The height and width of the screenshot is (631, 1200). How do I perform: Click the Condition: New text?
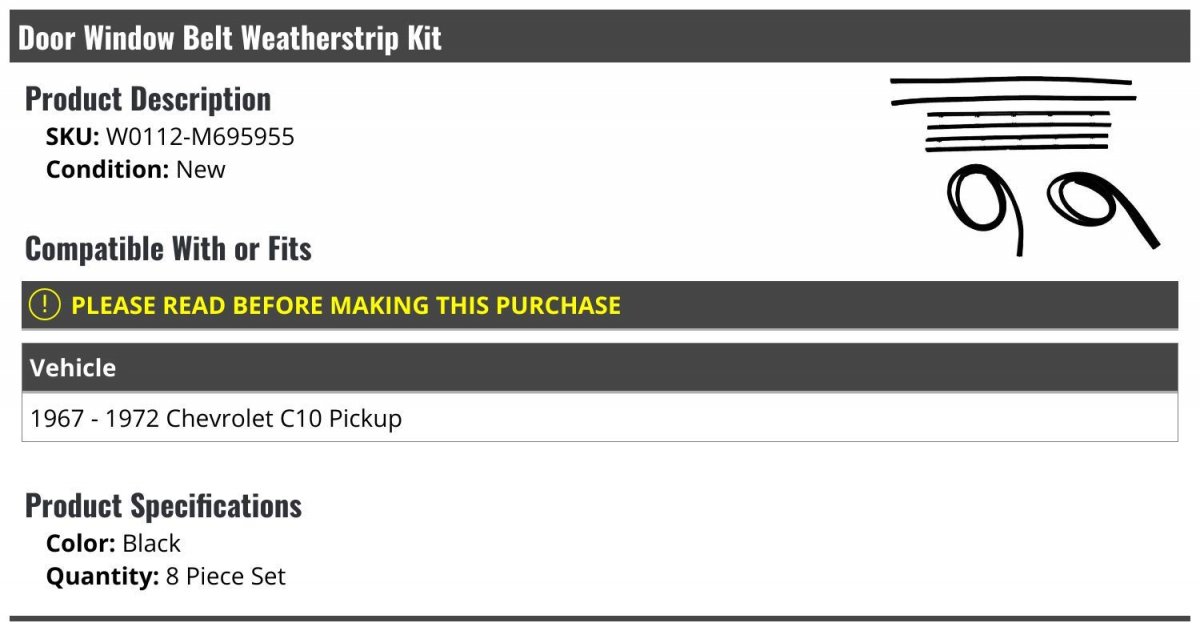point(136,169)
